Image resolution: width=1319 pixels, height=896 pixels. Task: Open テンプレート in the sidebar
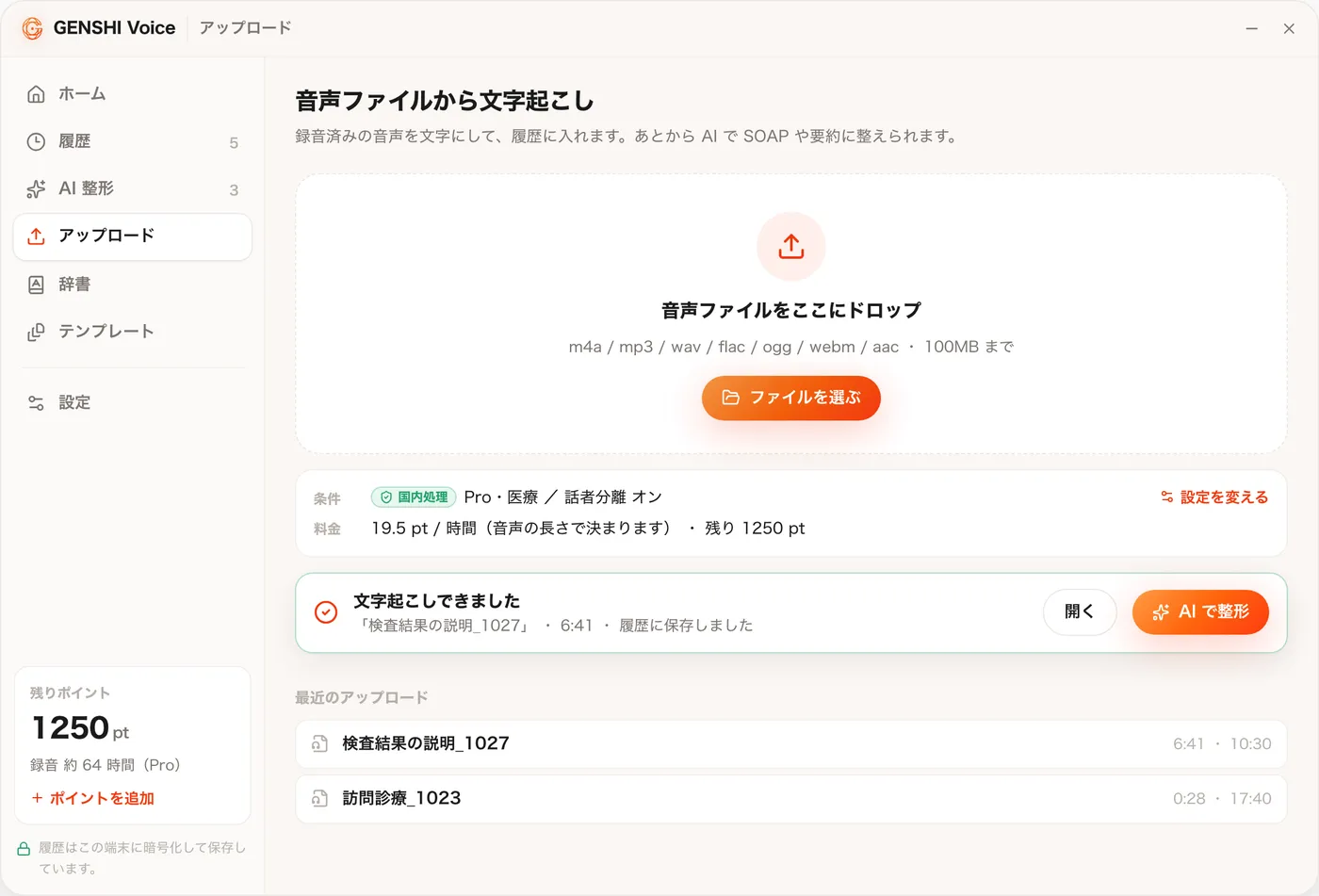point(132,332)
